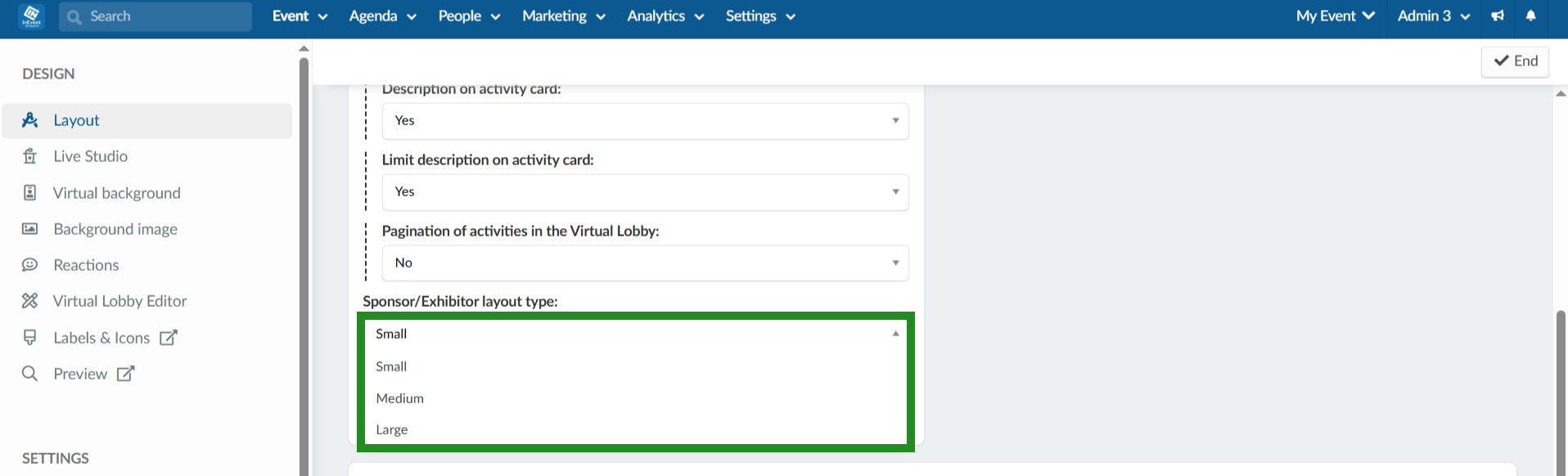Click the Layout compass icon
Viewport: 1568px width, 476px height.
click(x=30, y=120)
